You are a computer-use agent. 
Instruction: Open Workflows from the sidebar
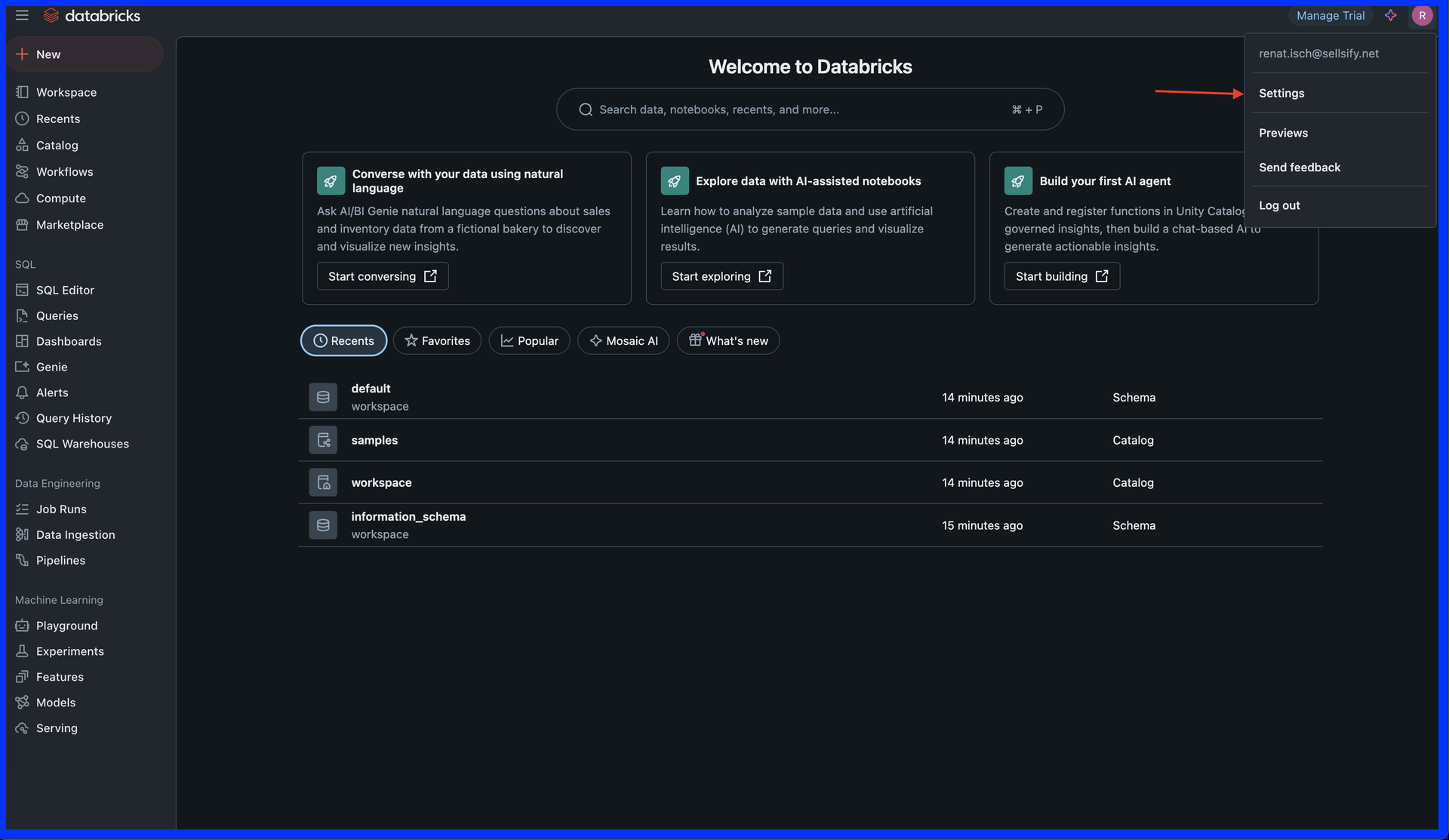point(63,171)
